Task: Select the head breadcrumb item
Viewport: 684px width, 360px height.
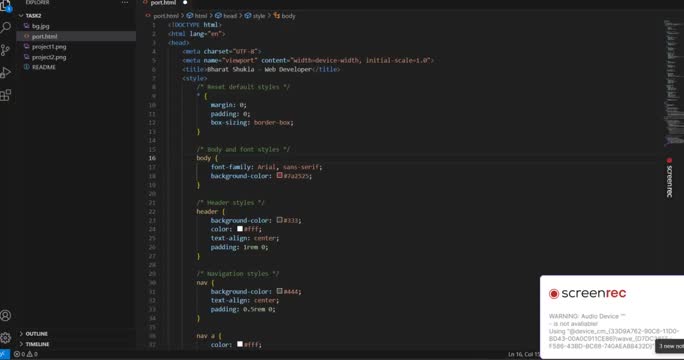Action: coord(226,16)
